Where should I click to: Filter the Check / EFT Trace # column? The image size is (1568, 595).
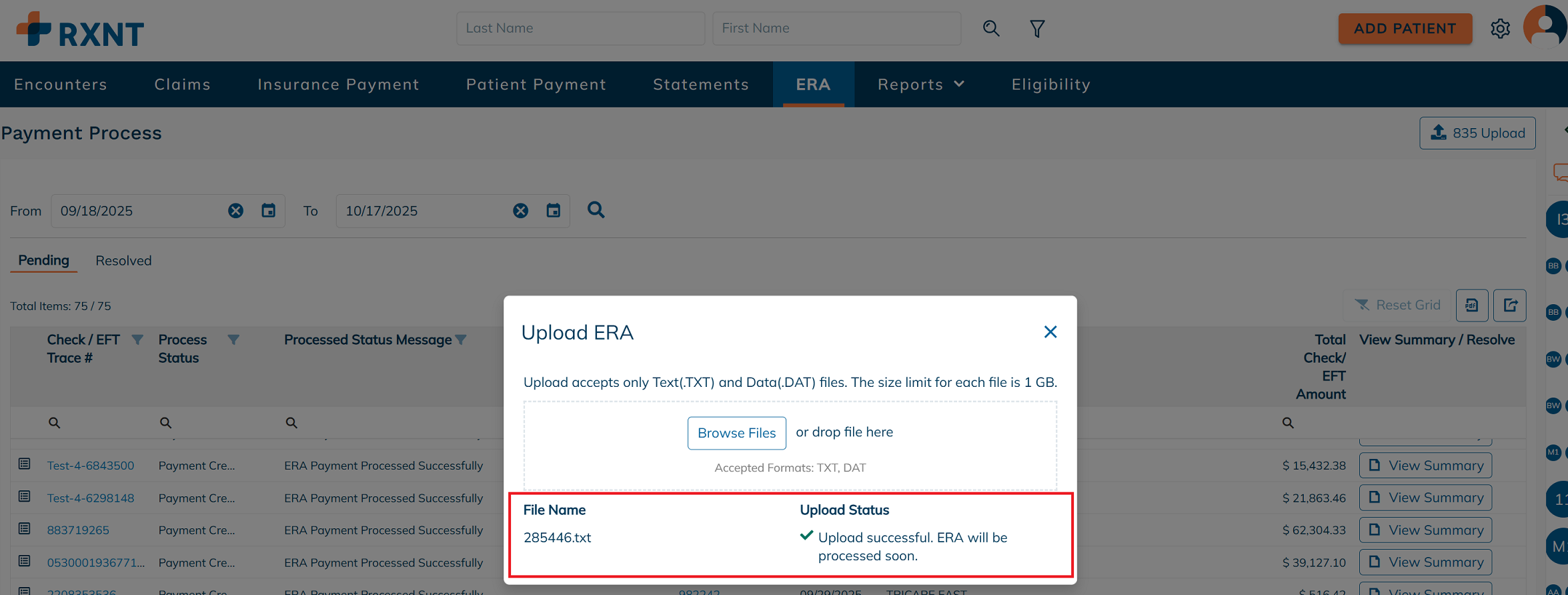coord(137,340)
